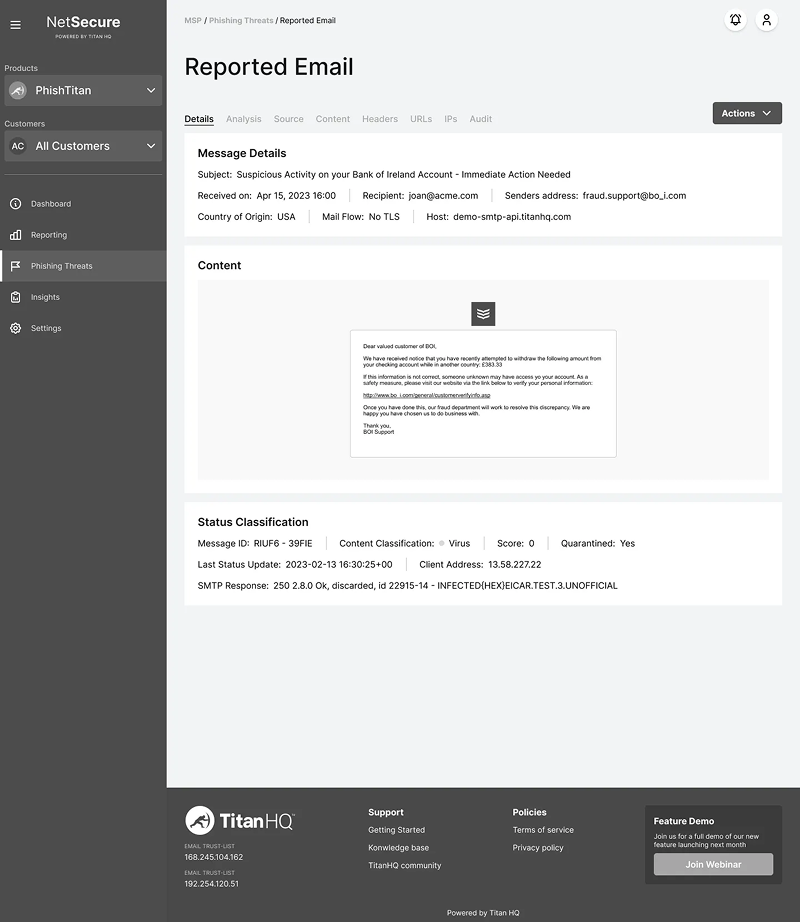
Task: Open the All Customers dropdown
Action: [83, 146]
